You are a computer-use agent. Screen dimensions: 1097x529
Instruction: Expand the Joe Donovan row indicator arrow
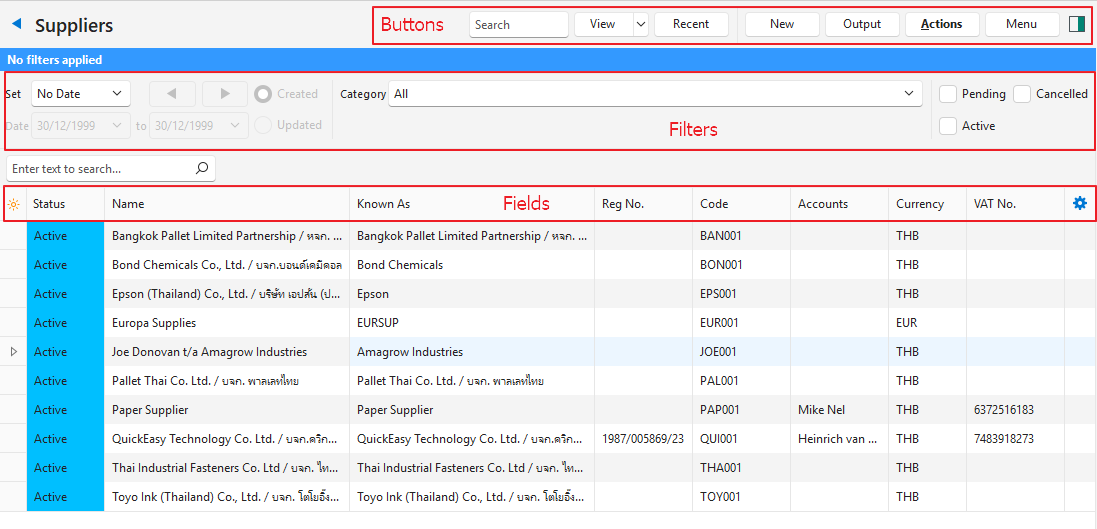[x=13, y=352]
